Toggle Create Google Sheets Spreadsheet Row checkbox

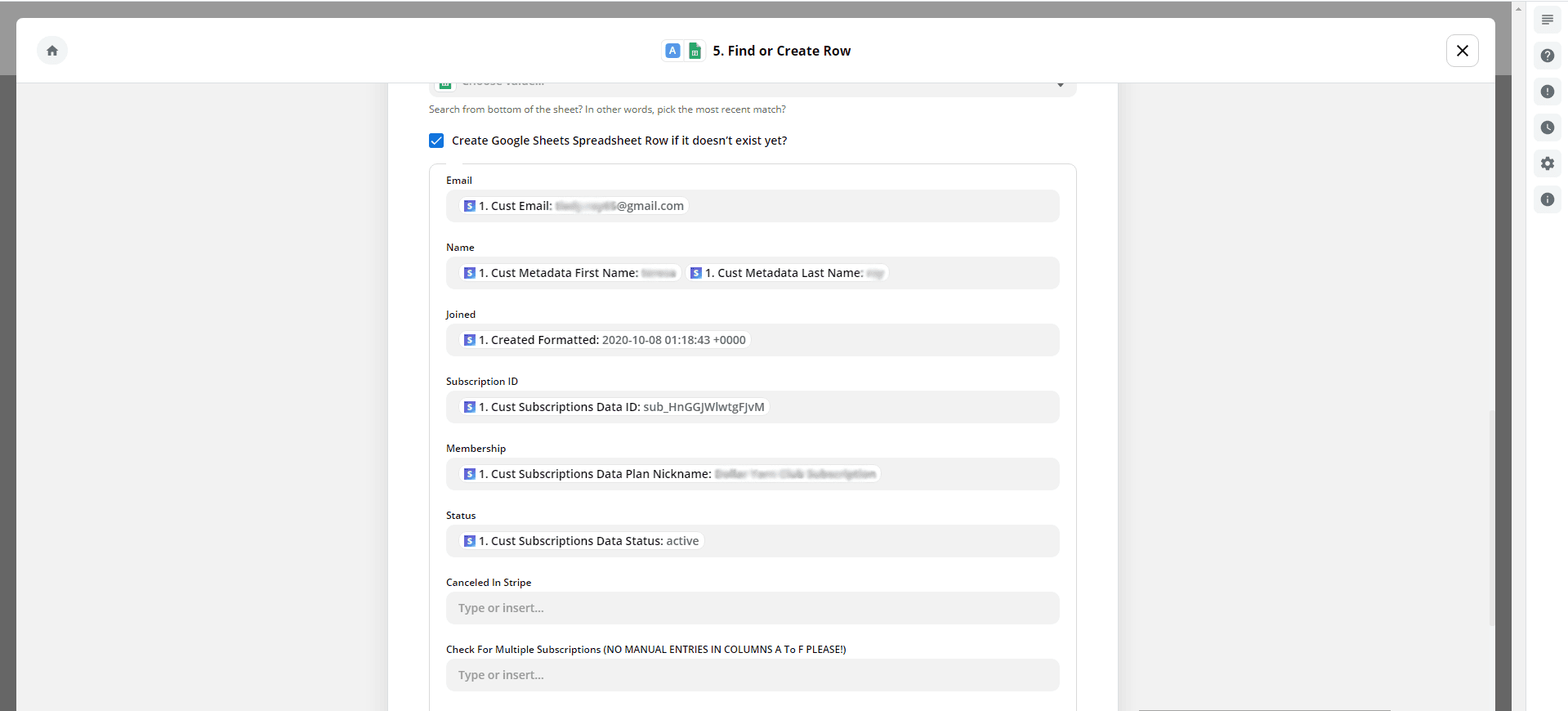[436, 141]
